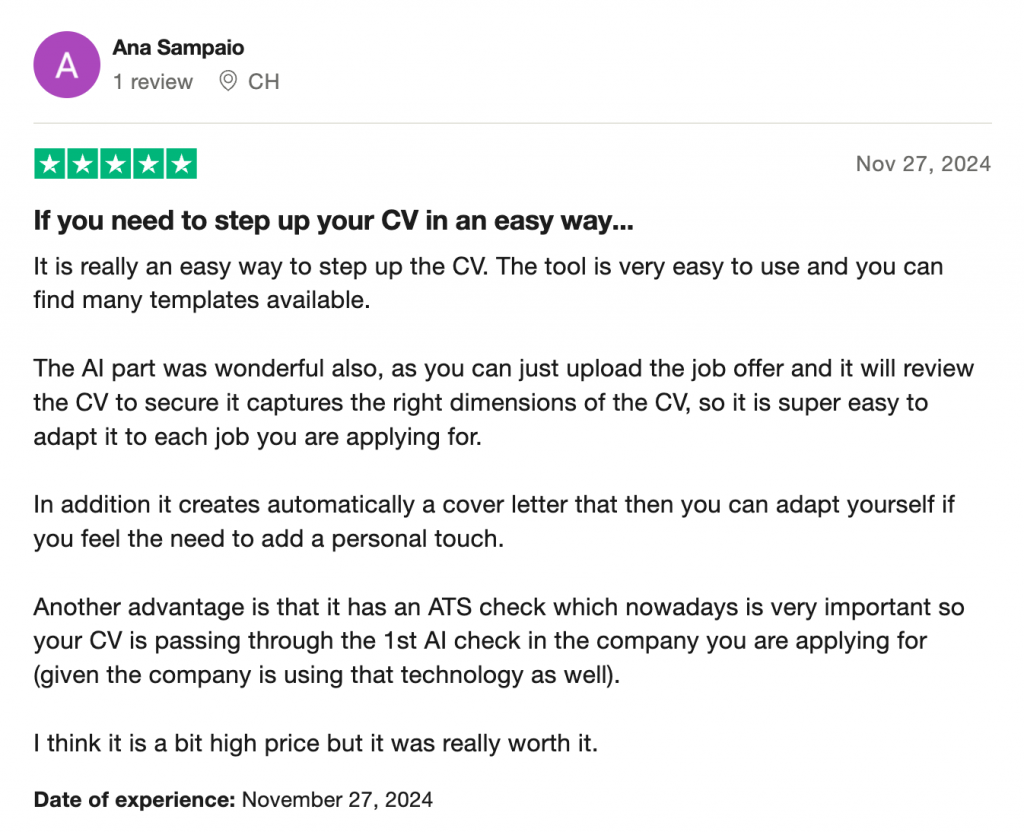Click the November 27, 2024 experience date

pyautogui.click(x=338, y=799)
